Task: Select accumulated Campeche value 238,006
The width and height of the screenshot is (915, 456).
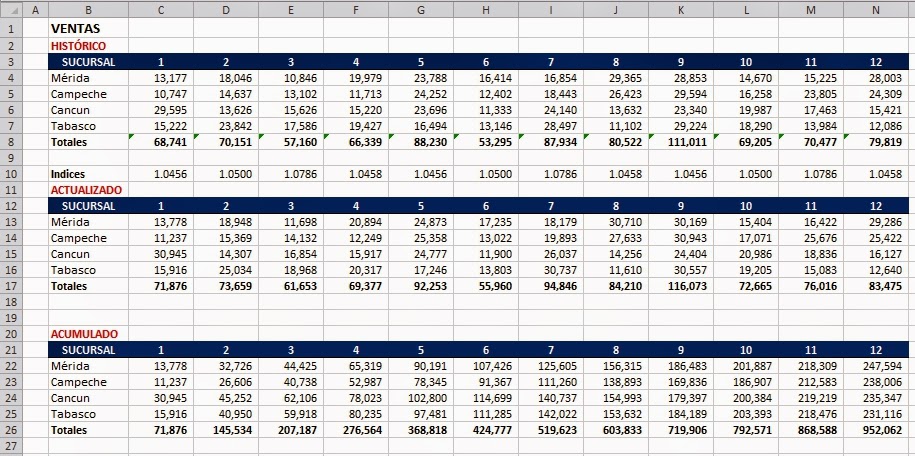Action: (x=876, y=382)
